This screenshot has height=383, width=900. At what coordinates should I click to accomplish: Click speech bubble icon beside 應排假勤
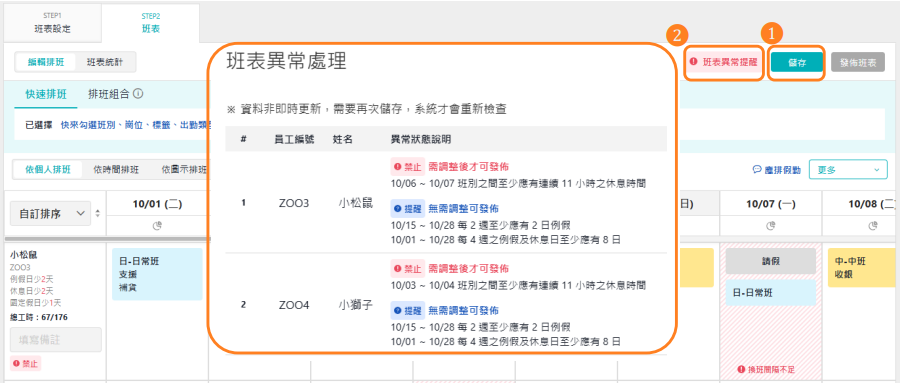coord(757,170)
